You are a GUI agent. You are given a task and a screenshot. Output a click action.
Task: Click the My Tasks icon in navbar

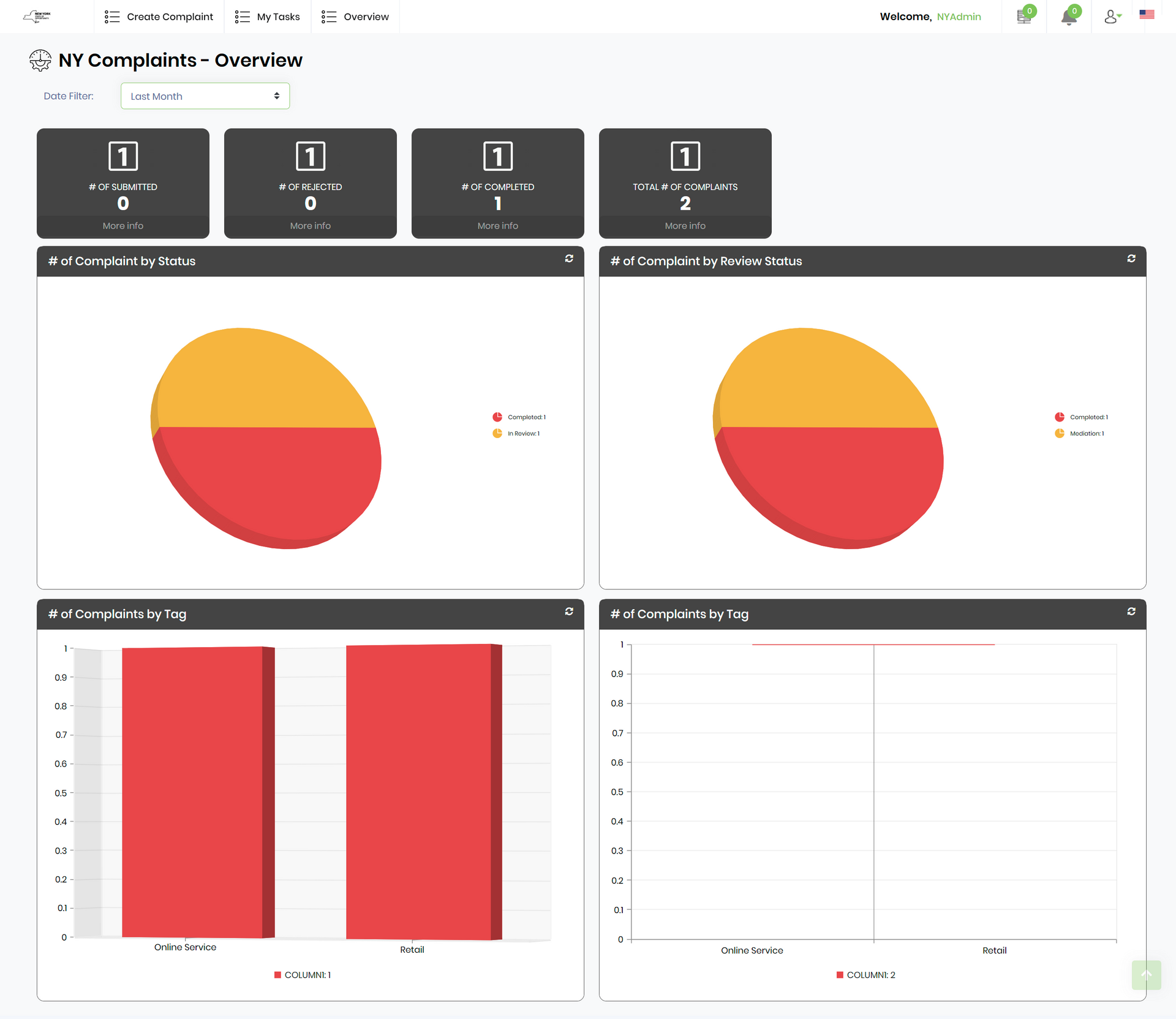coord(242,16)
